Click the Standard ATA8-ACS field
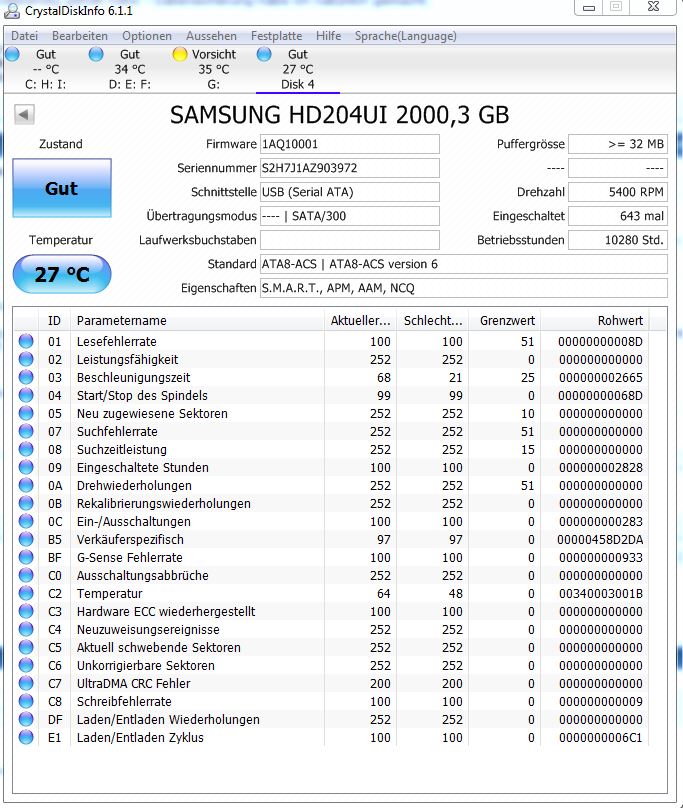The width and height of the screenshot is (683, 808). (463, 264)
